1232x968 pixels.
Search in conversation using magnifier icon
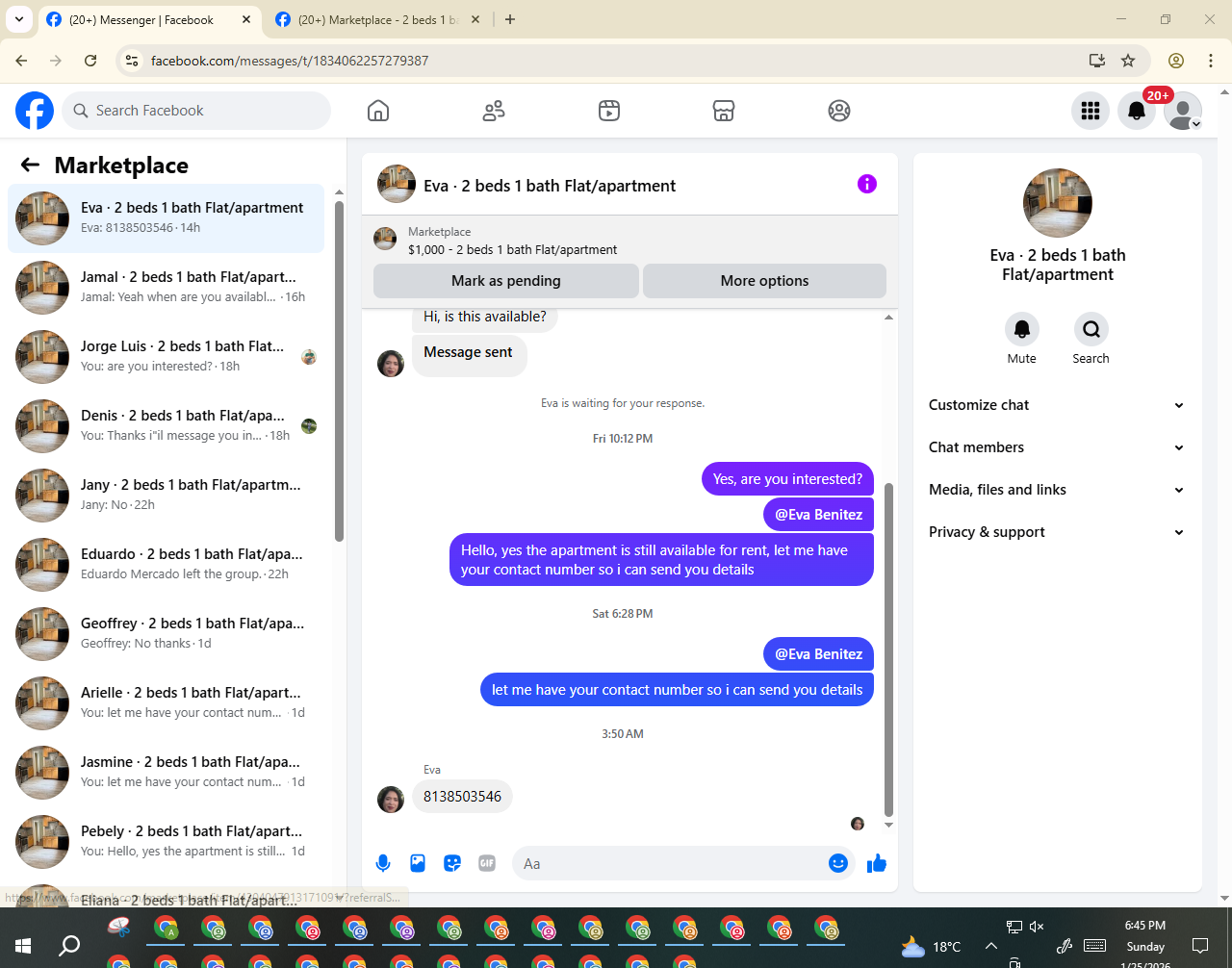tap(1091, 329)
